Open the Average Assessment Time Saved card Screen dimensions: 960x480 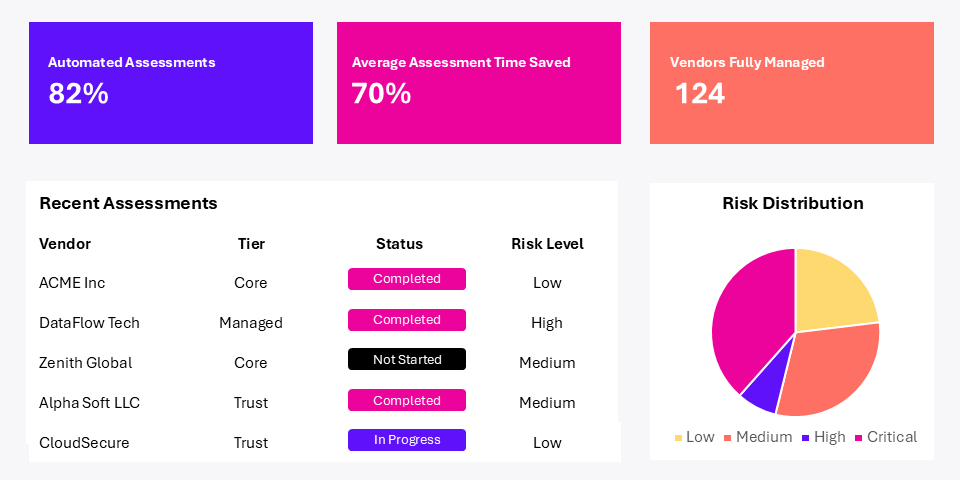478,83
